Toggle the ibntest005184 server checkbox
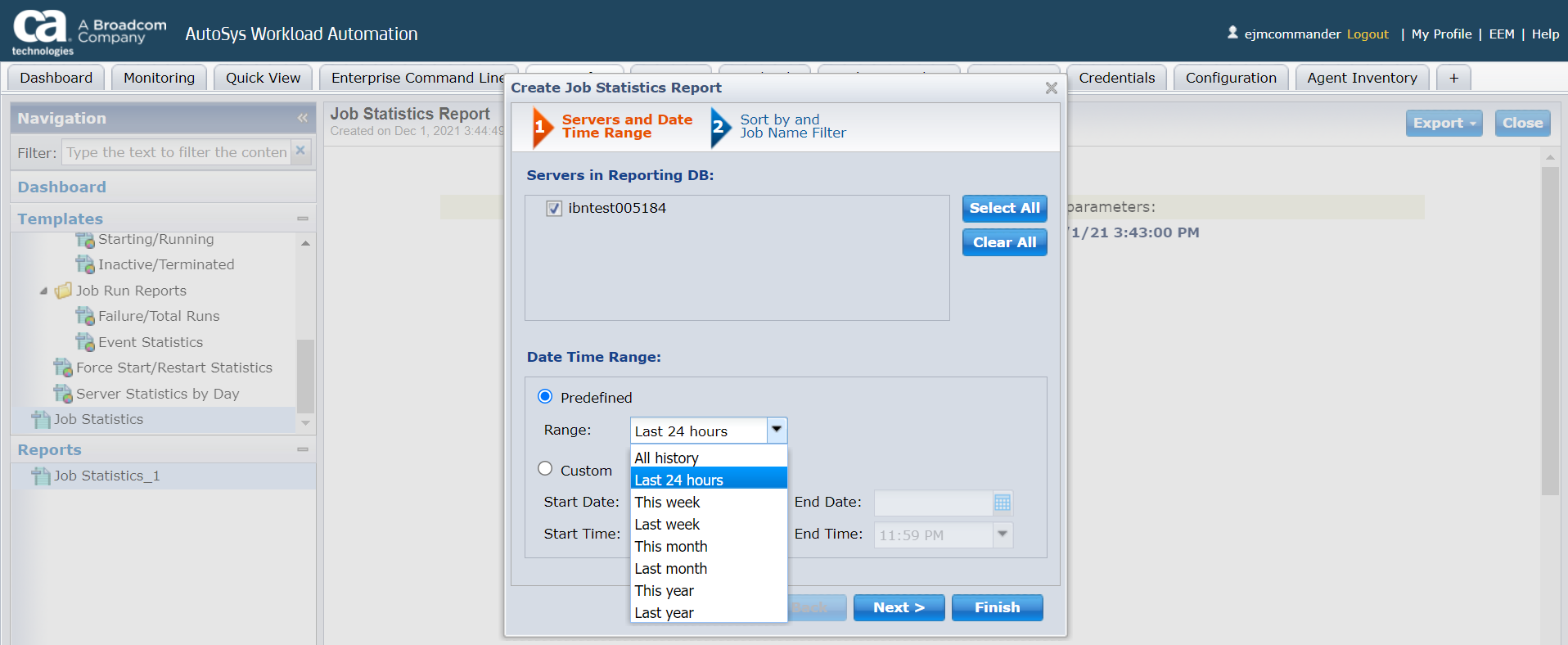The image size is (1568, 645). tap(554, 208)
